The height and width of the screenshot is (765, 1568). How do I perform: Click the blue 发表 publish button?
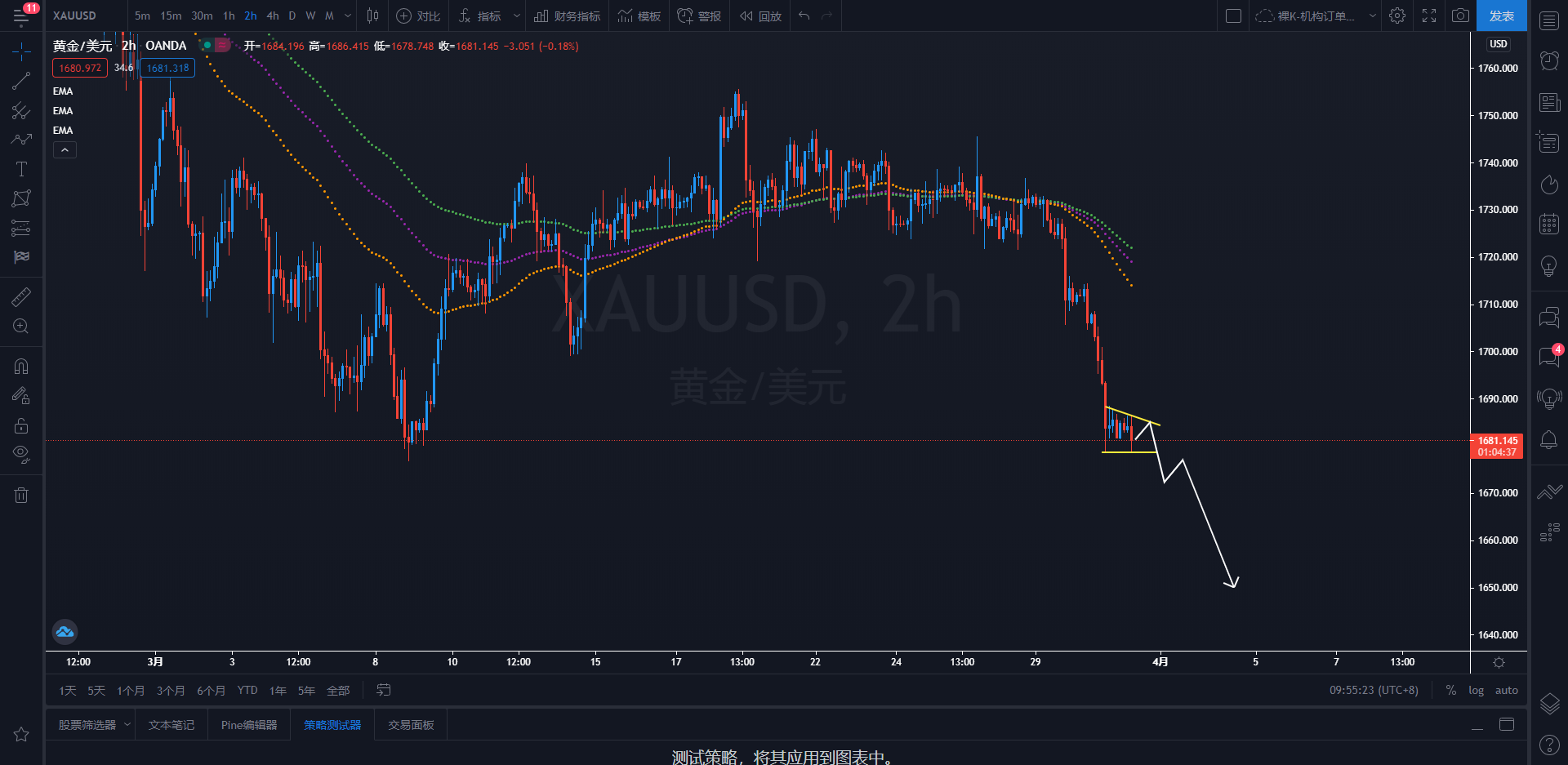(x=1501, y=16)
